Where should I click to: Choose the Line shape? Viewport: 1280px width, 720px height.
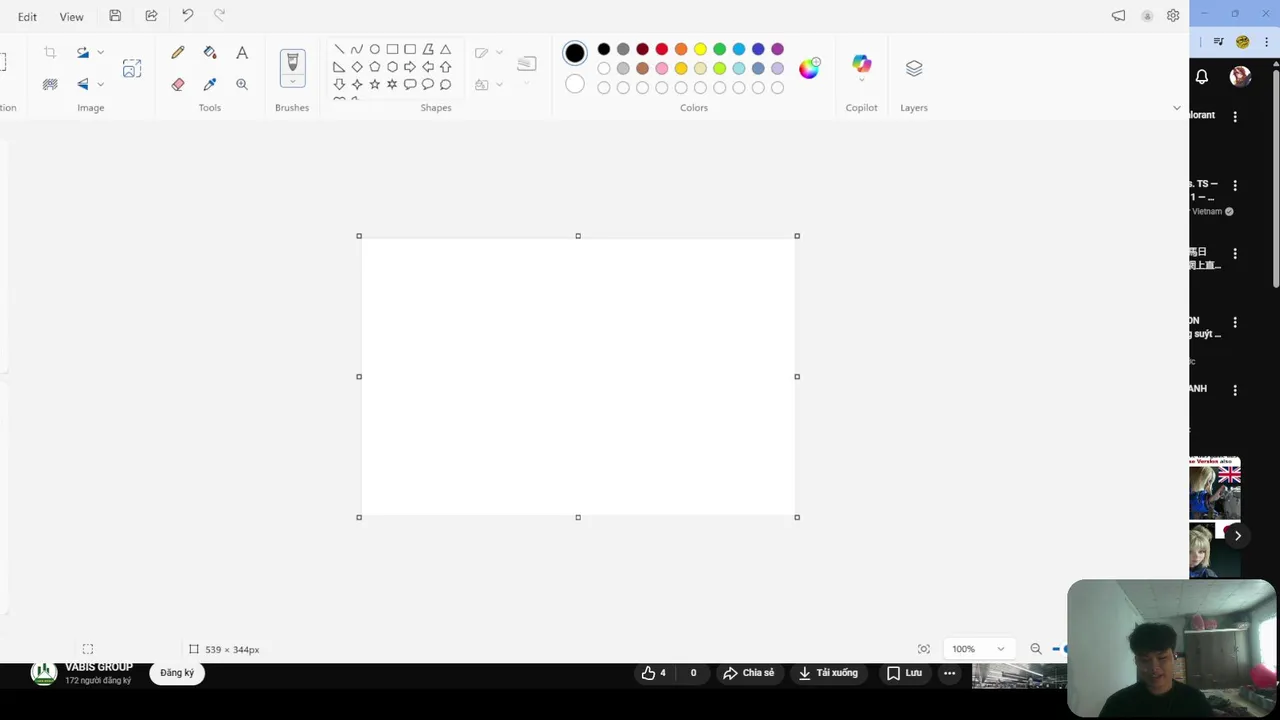tap(339, 49)
